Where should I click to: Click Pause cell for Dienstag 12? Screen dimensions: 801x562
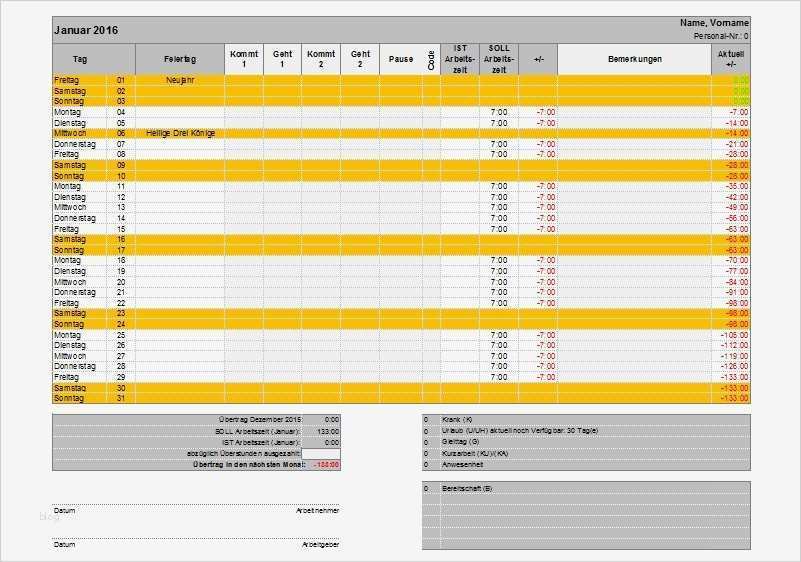pos(401,197)
